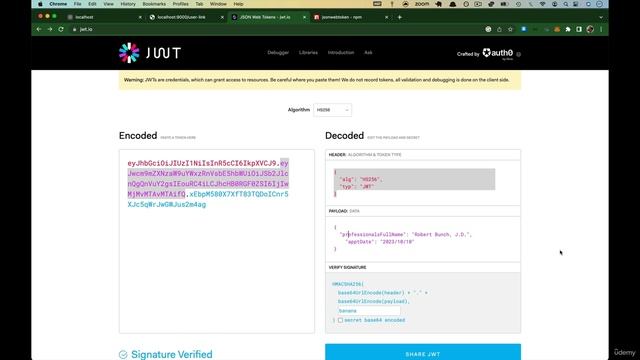Open the Algorithm HS256 dropdown
Screen dimensions: 640x360
pos(332,110)
